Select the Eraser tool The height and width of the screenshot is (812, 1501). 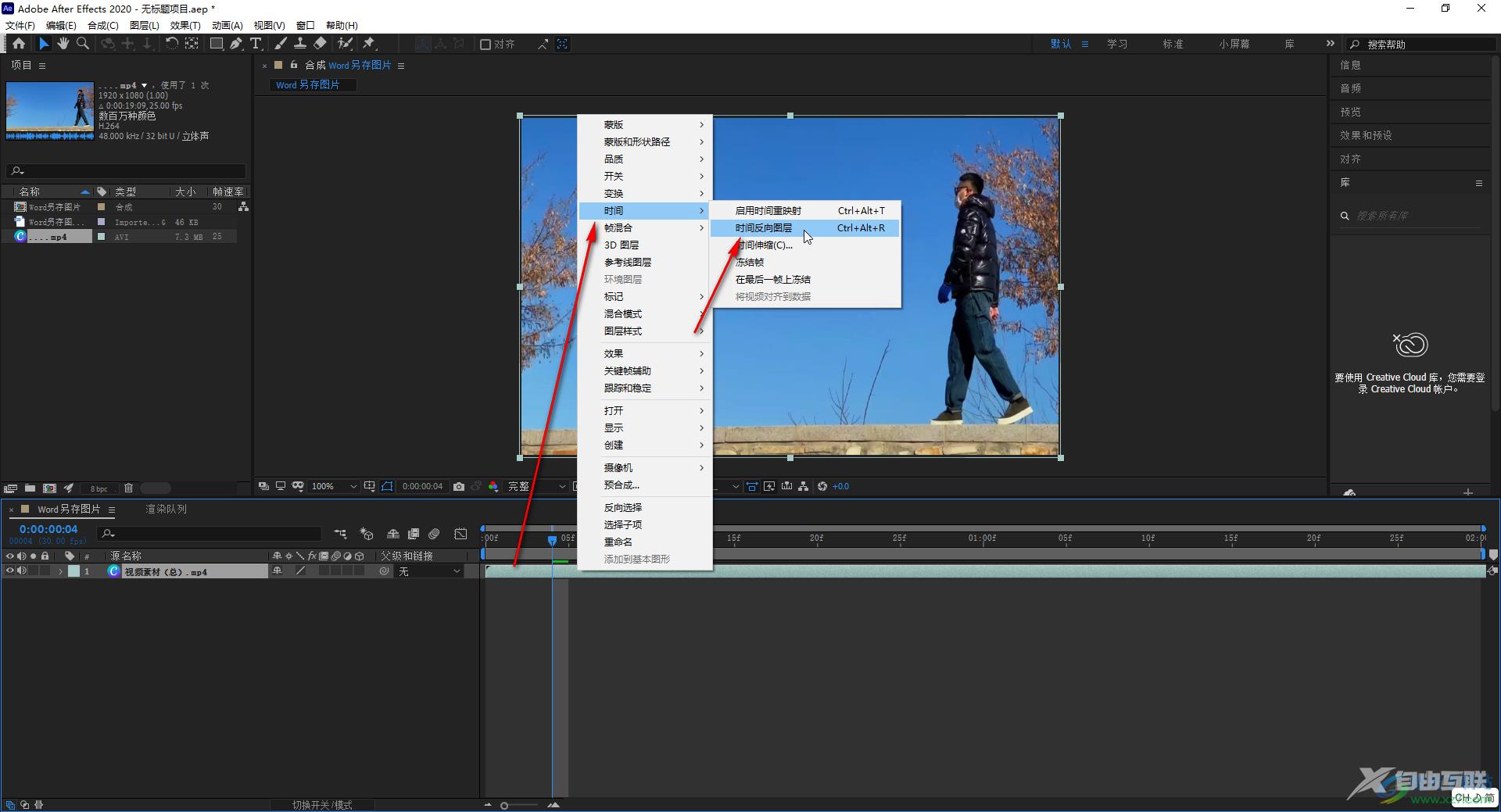point(320,44)
